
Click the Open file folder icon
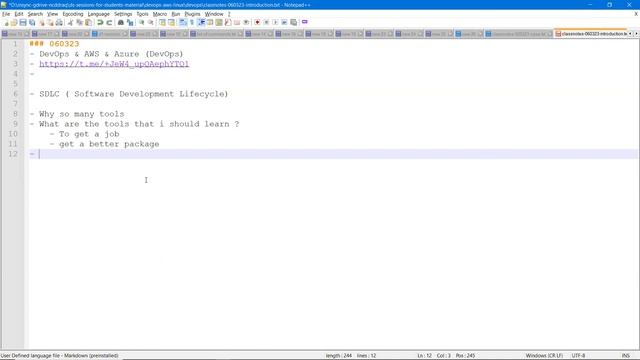14,22
